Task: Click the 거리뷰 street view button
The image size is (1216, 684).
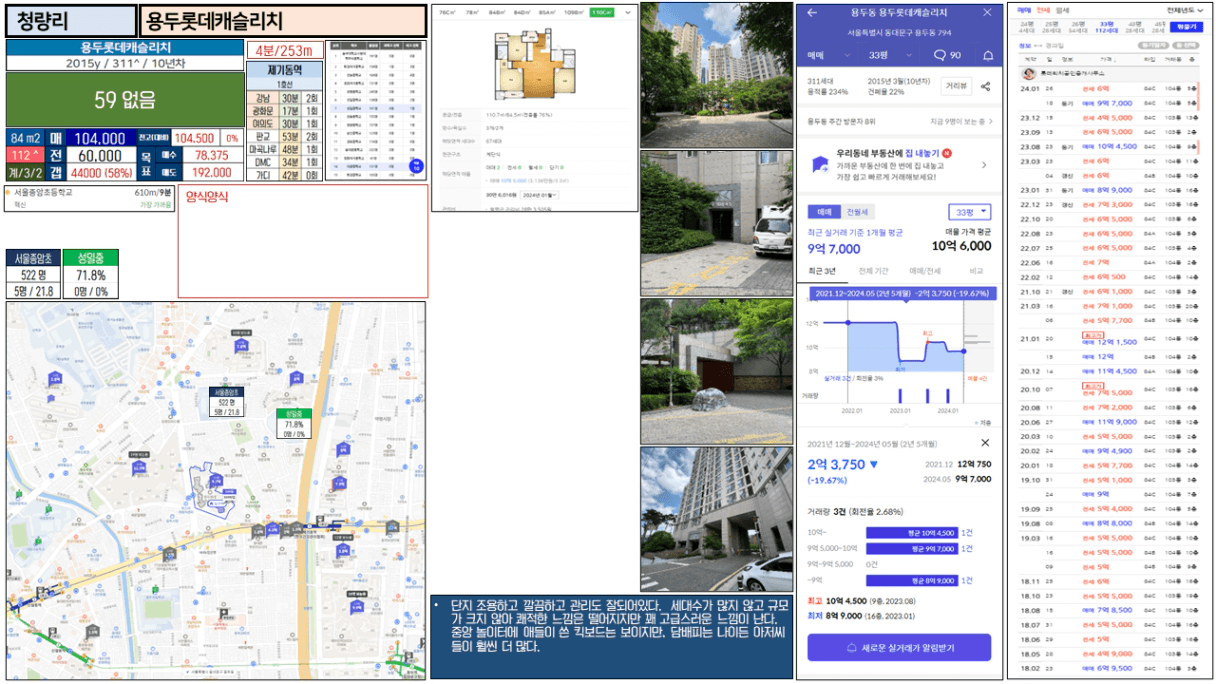Action: 956,87
